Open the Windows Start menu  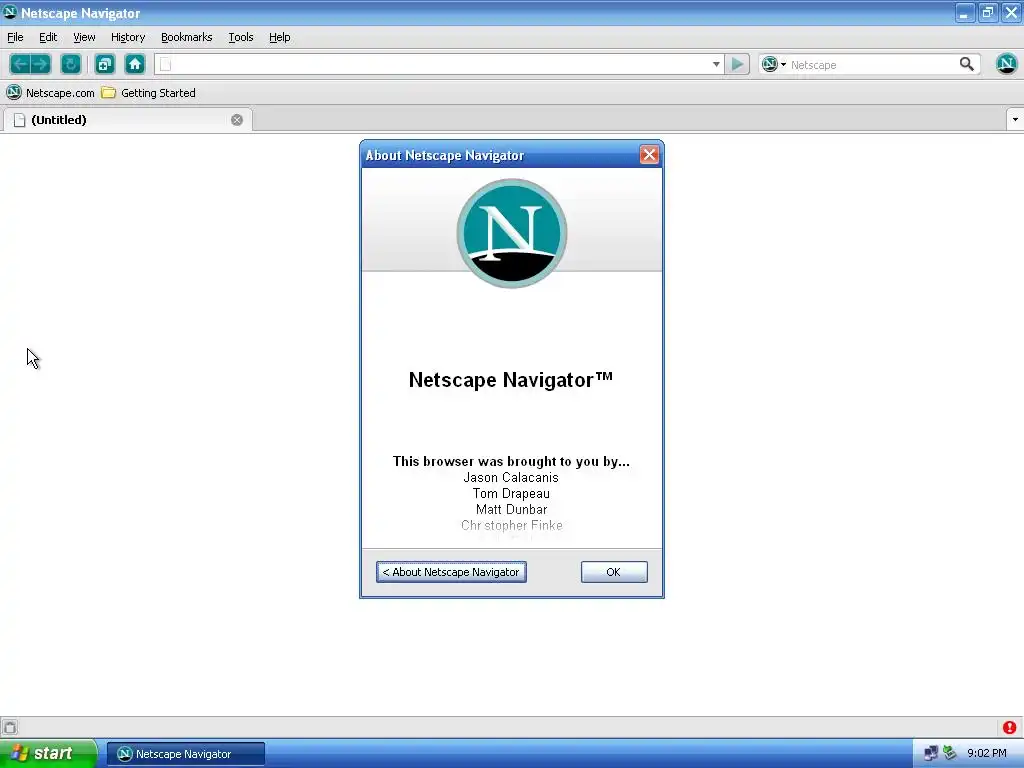coord(48,753)
